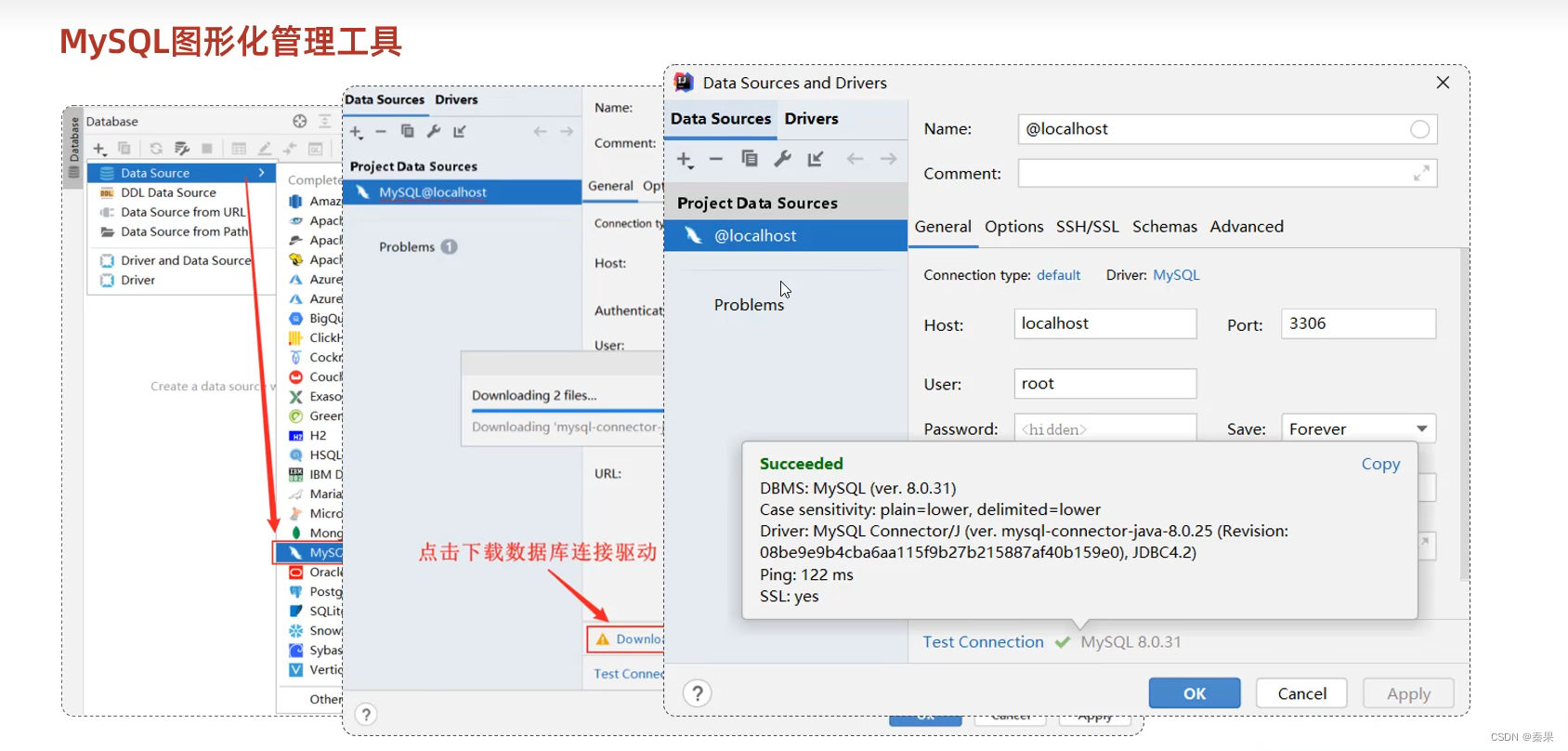Click the make-global arrow icon in front dialog
The width and height of the screenshot is (1568, 751).
(816, 159)
